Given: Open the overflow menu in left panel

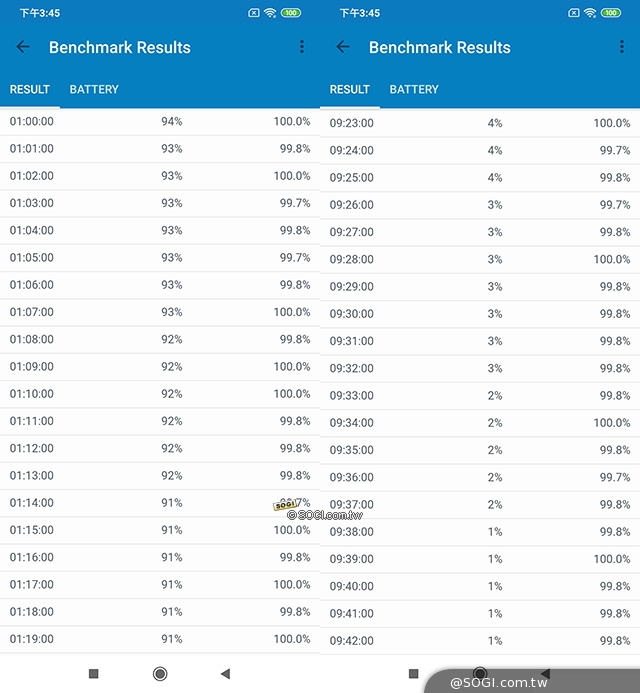Looking at the screenshot, I should point(302,47).
